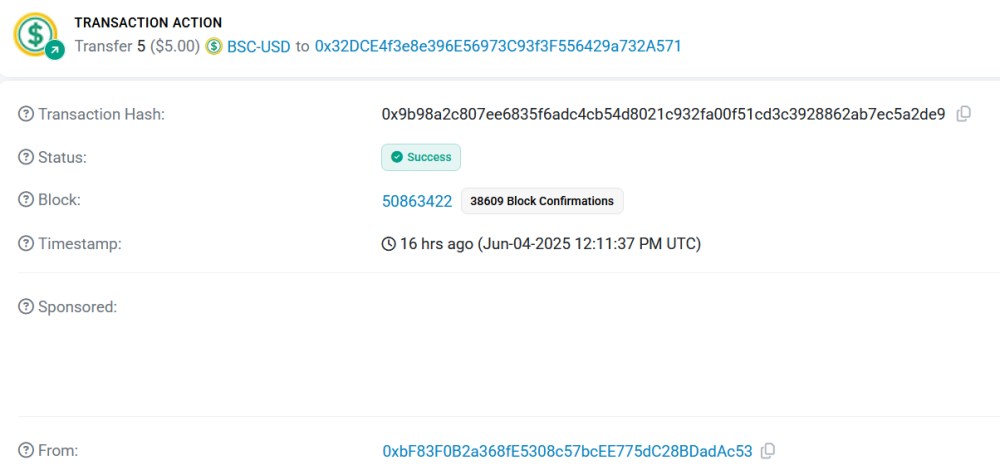Copy the transaction hash to clipboard
1000x475 pixels.
(963, 115)
